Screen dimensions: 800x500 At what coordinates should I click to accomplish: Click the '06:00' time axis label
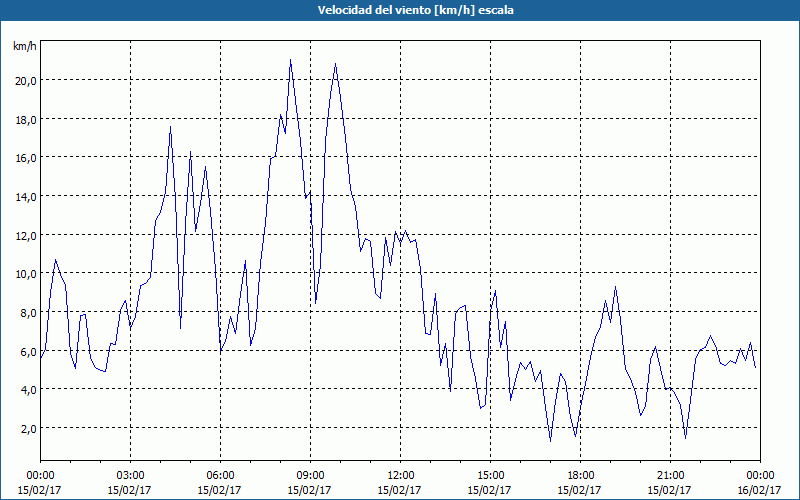point(220,476)
